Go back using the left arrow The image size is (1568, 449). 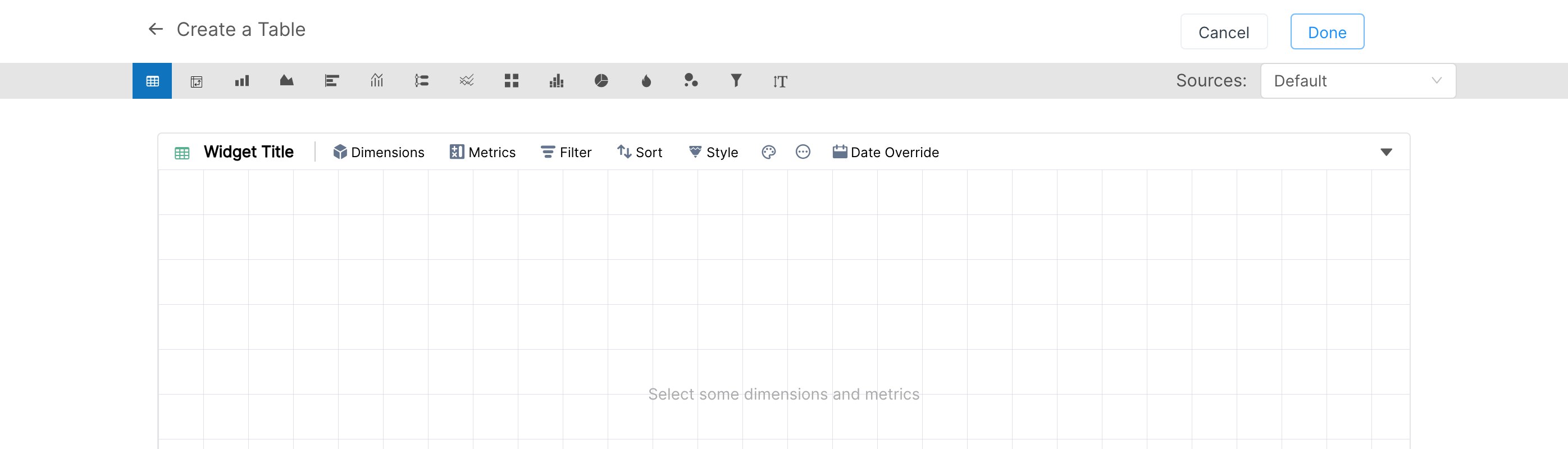click(156, 29)
